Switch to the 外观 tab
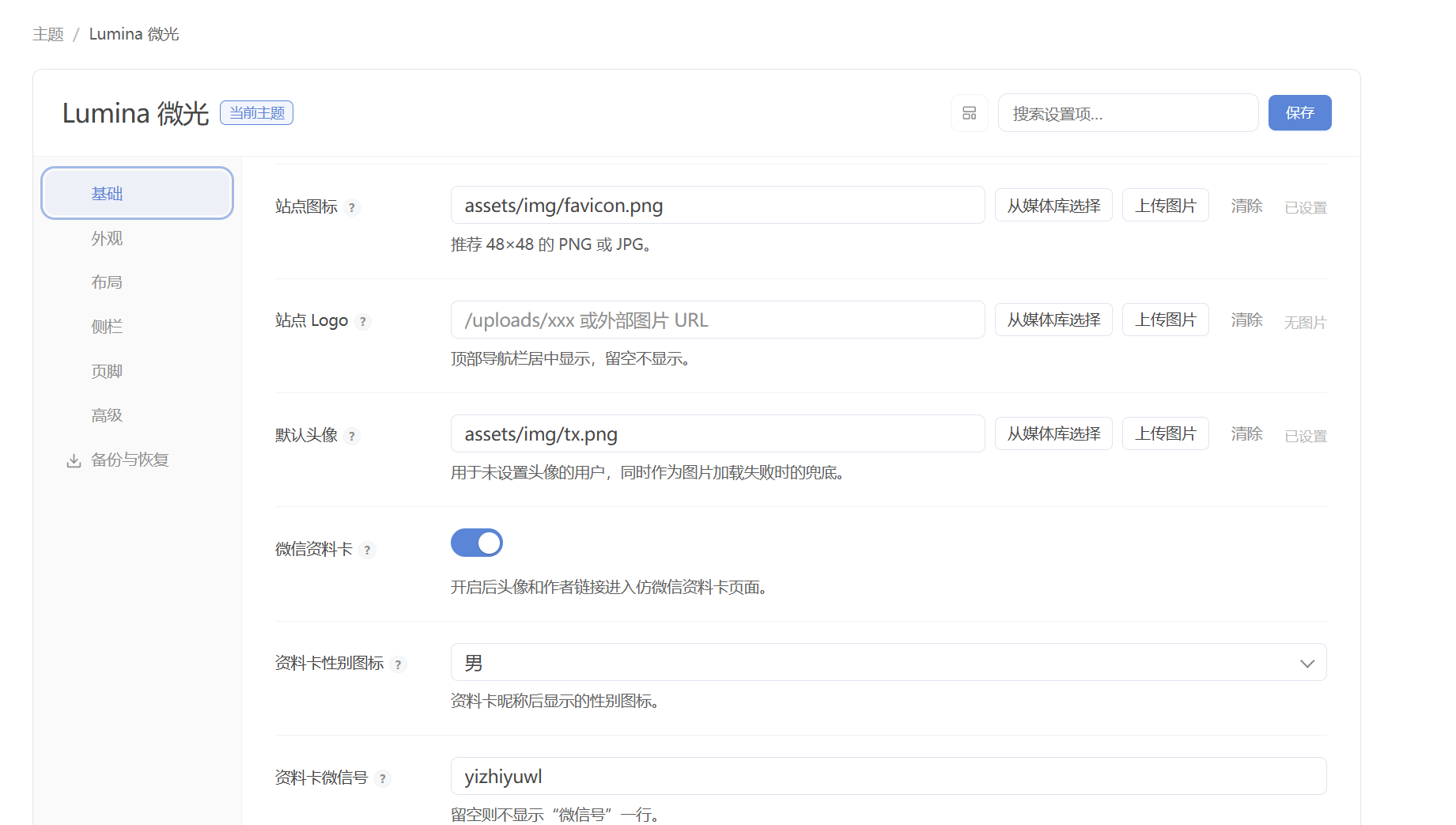The image size is (1456, 825). [137, 238]
